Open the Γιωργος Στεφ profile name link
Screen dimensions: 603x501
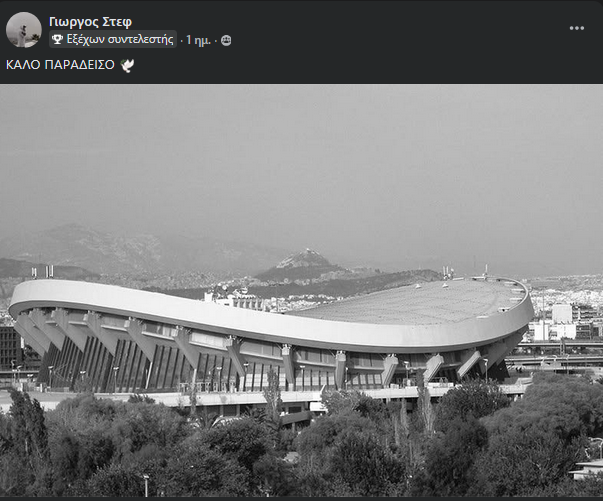[x=90, y=22]
